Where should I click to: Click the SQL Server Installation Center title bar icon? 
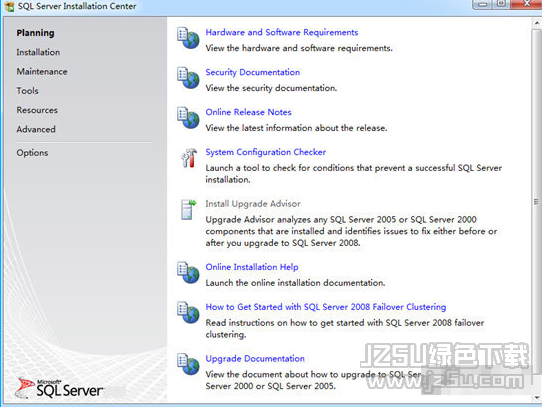coord(9,6)
